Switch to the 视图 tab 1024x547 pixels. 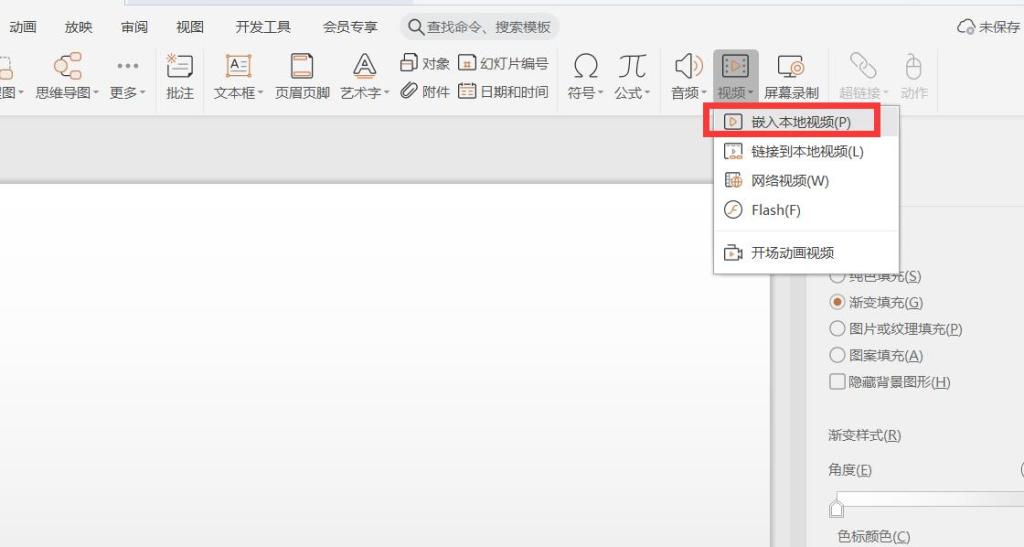pyautogui.click(x=190, y=27)
